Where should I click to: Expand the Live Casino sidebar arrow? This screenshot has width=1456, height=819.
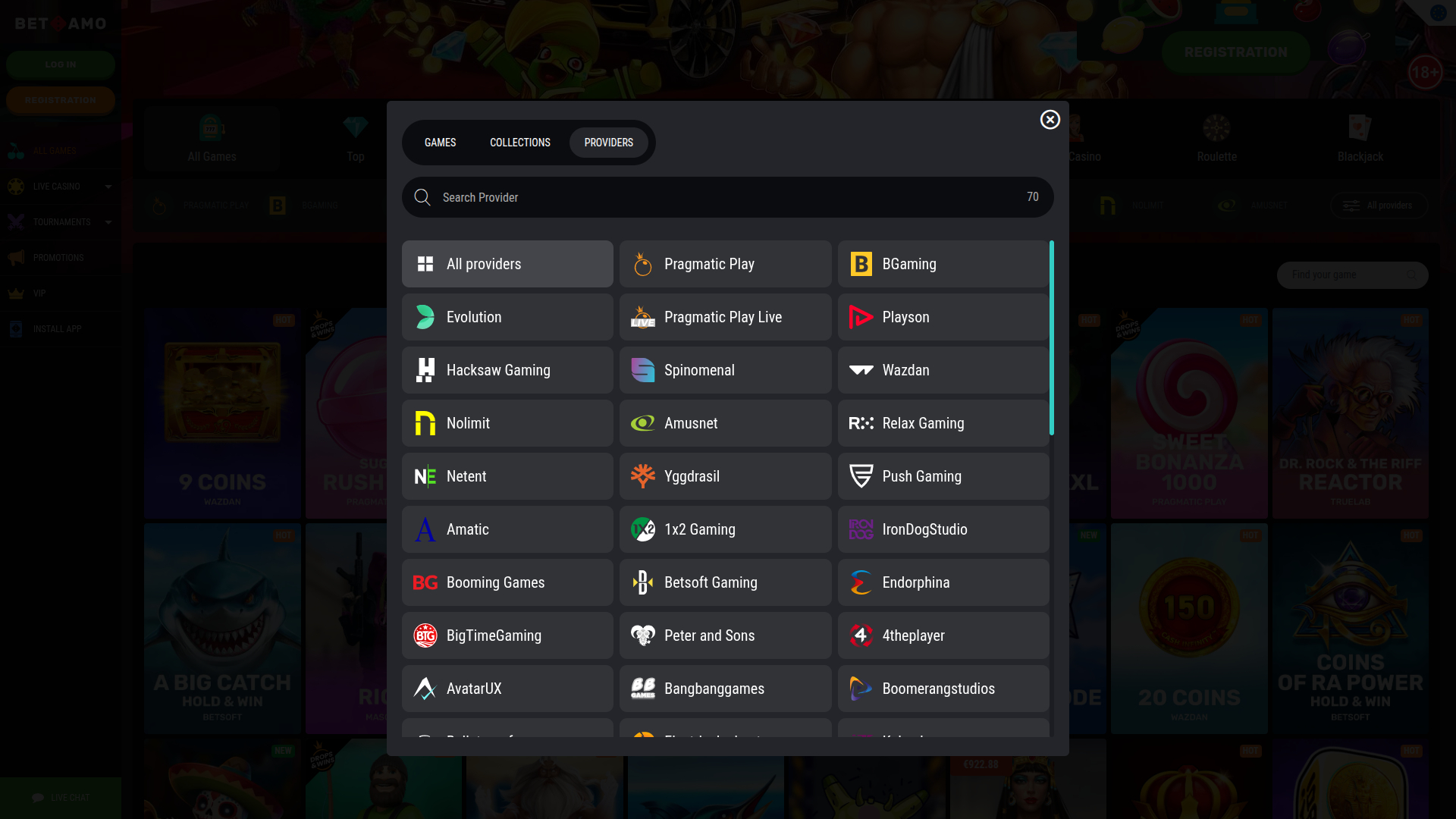pyautogui.click(x=108, y=187)
